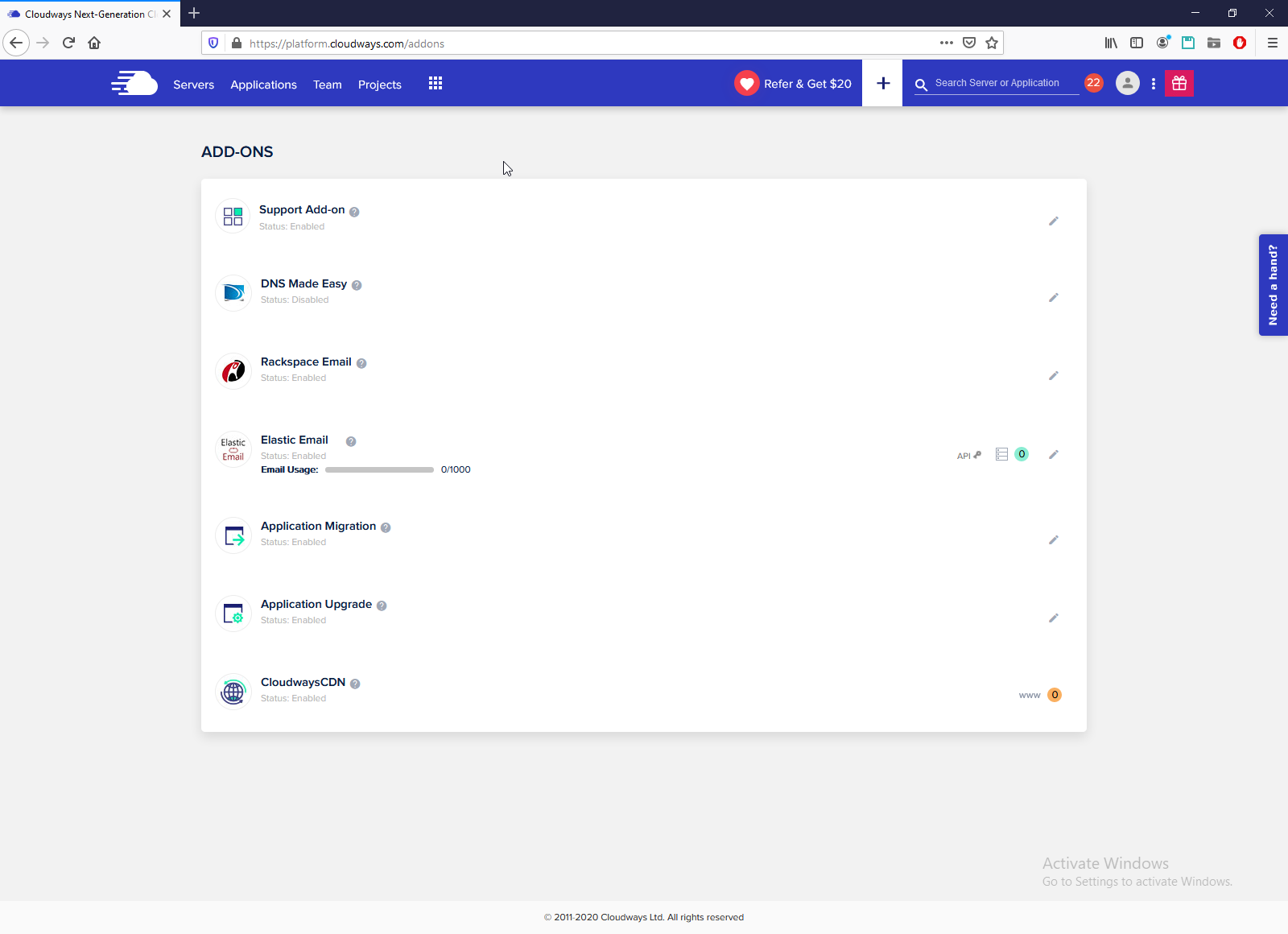Click the Refer & Get $20 heart icon
1288x934 pixels.
[747, 83]
